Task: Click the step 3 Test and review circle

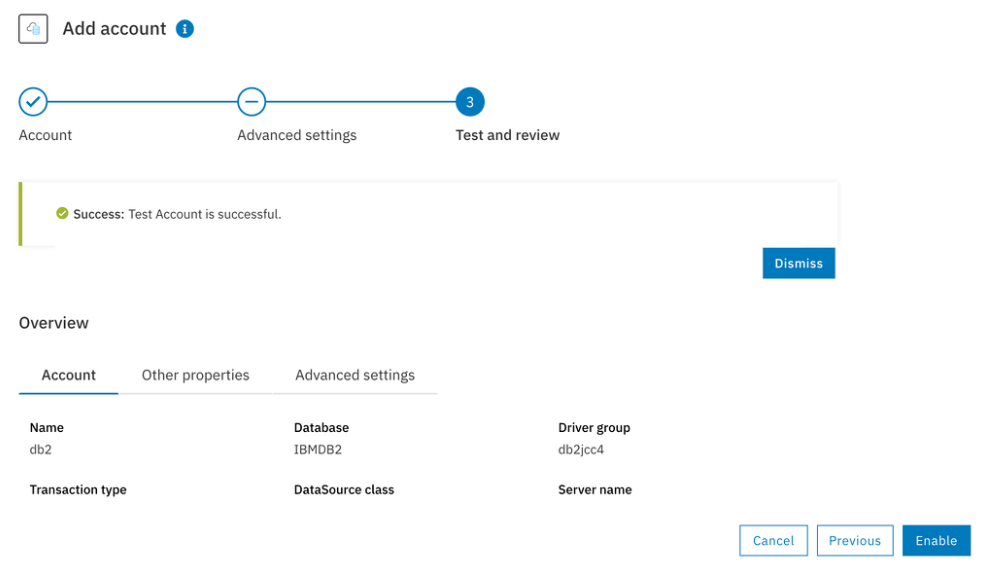Action: (x=470, y=102)
